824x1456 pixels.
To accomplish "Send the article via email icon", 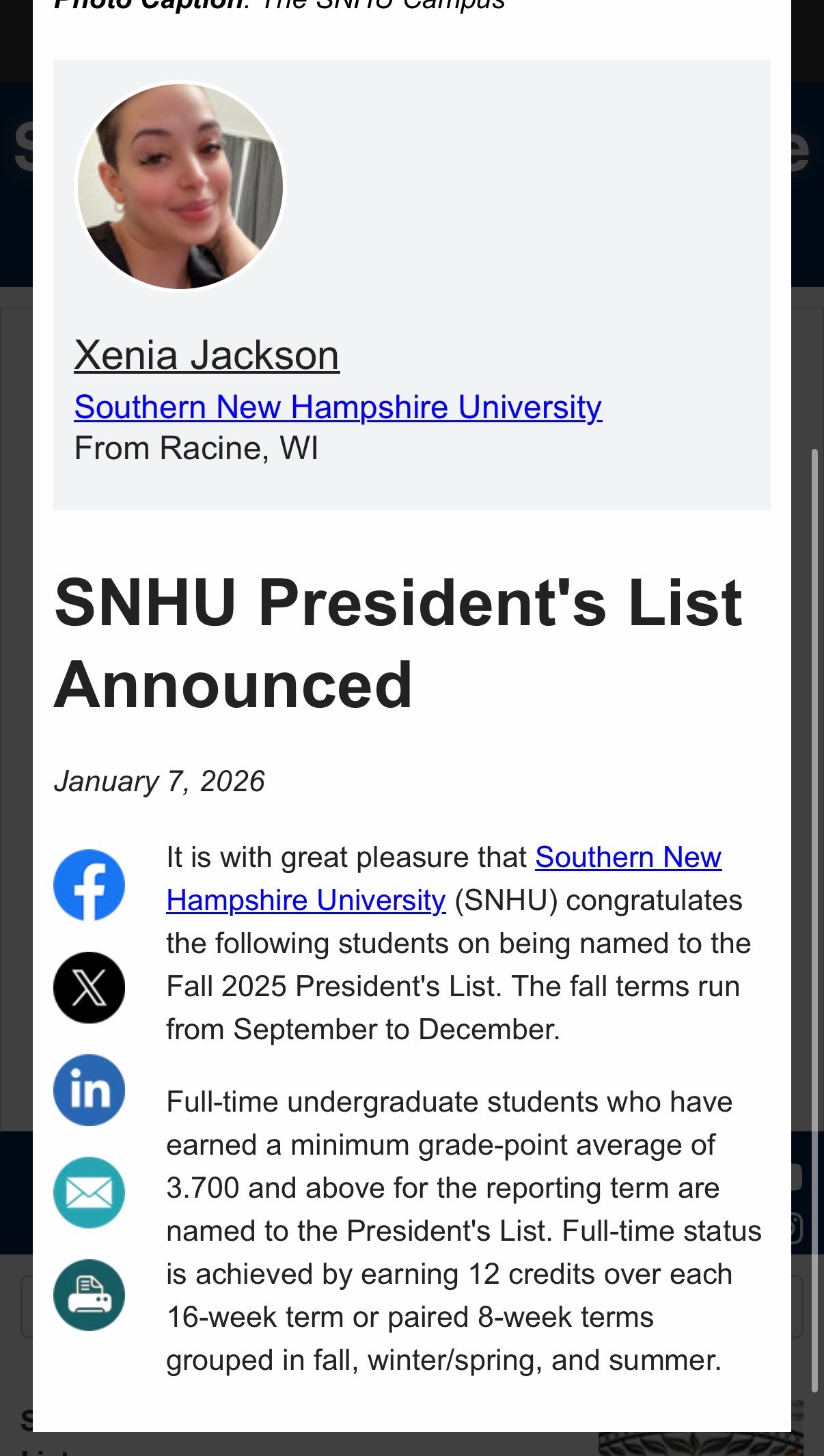I will click(89, 1192).
